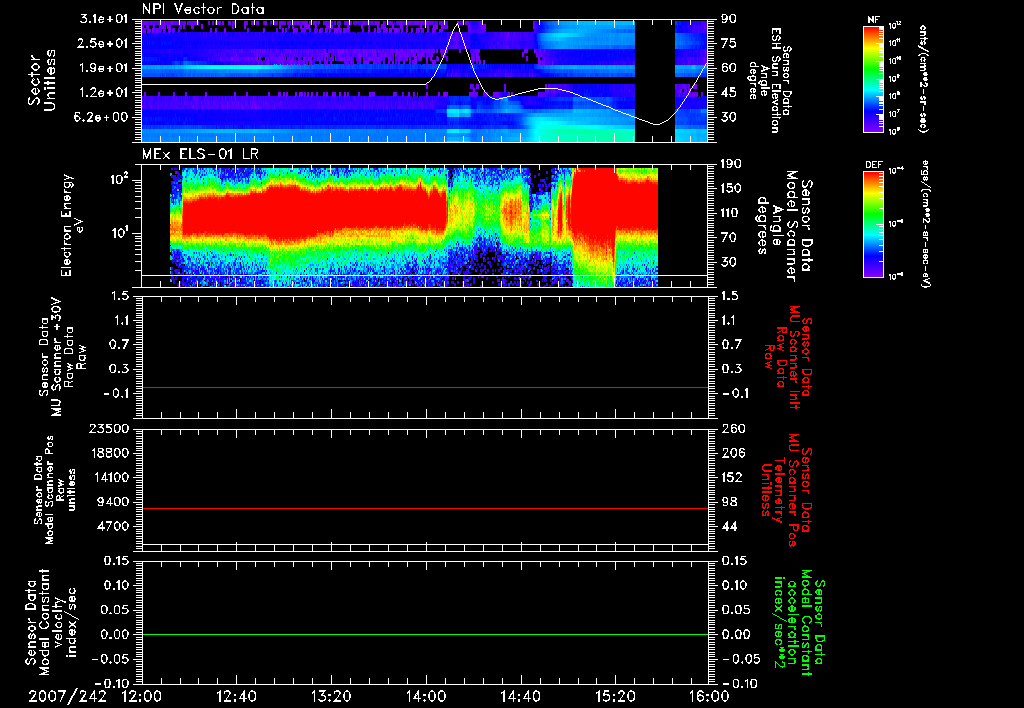The width and height of the screenshot is (1024, 708).
Task: Click 'cnts/(cm**2-sr-sec)' units label
Action: tap(923, 78)
